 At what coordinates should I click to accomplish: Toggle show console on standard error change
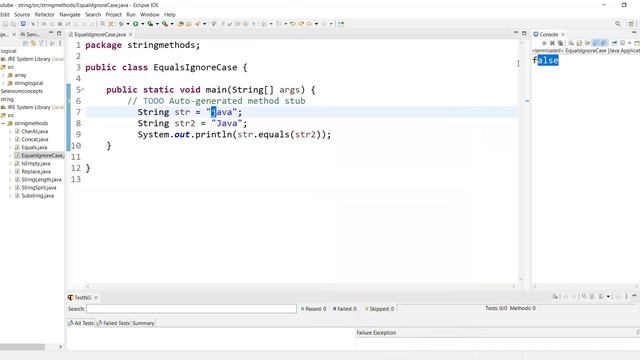[x=604, y=43]
